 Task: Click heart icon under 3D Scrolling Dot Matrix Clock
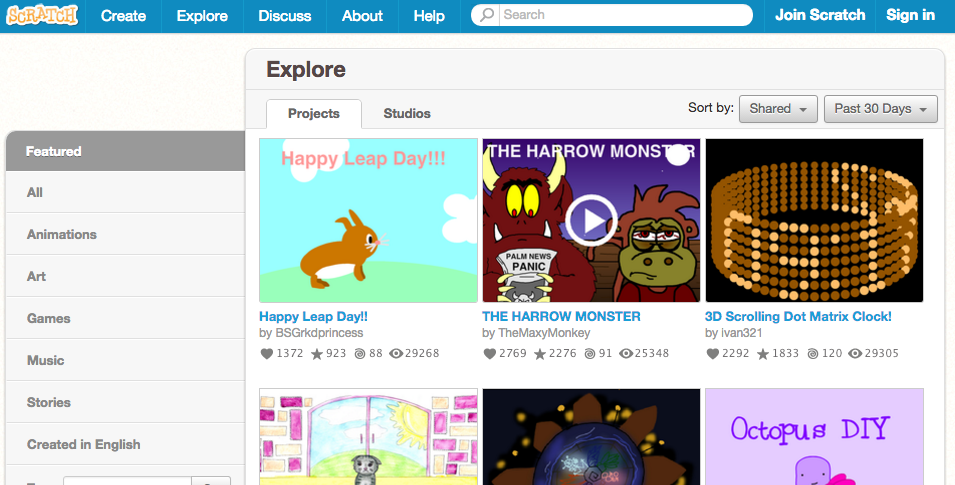(713, 353)
